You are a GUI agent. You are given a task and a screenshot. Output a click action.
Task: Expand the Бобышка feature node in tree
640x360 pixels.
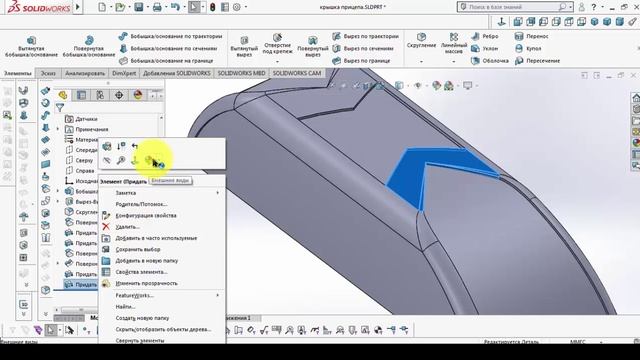click(x=58, y=191)
